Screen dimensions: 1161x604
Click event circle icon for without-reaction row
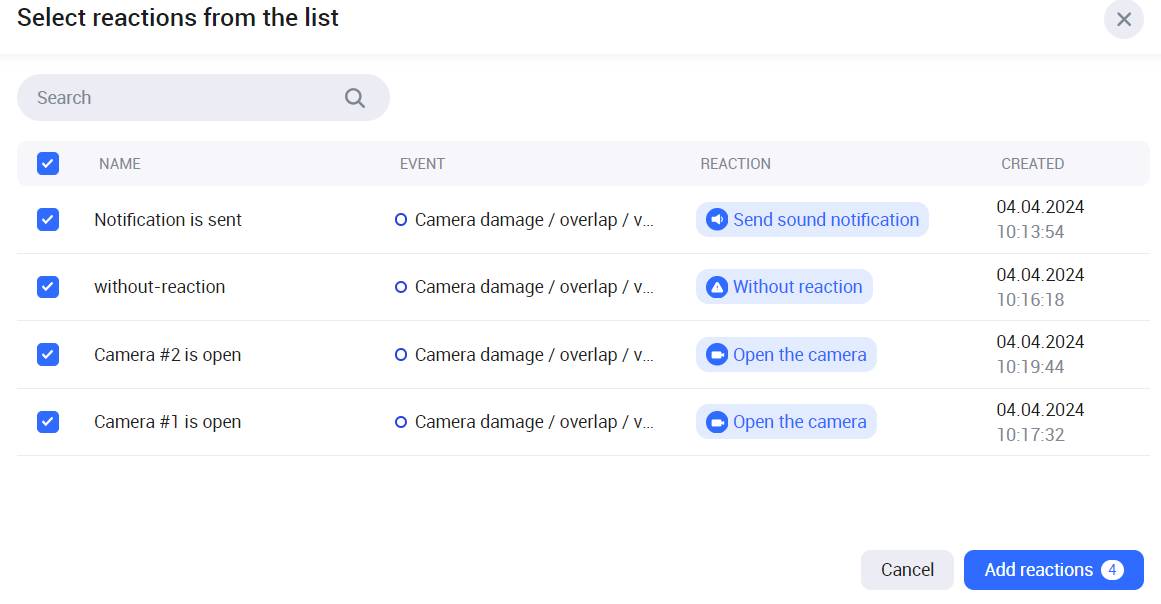[401, 287]
